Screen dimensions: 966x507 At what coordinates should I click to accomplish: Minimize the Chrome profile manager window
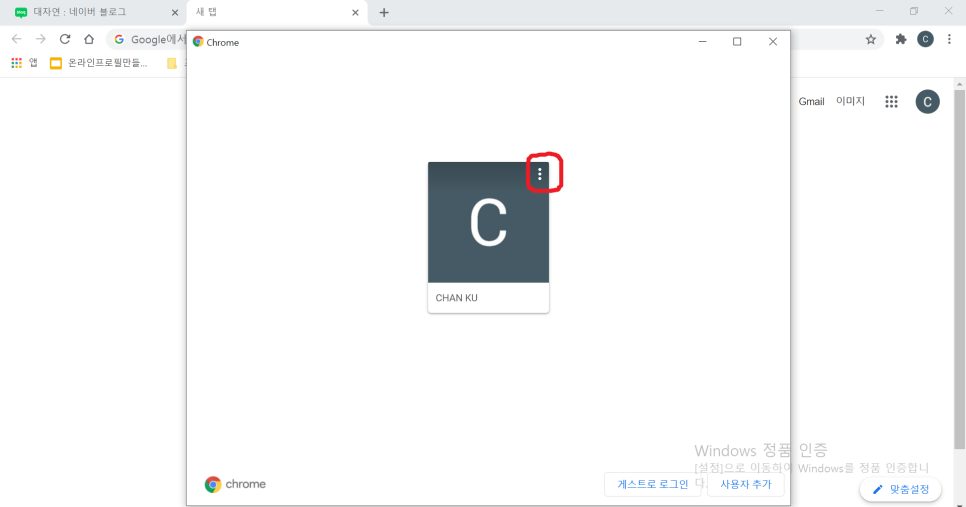[702, 41]
